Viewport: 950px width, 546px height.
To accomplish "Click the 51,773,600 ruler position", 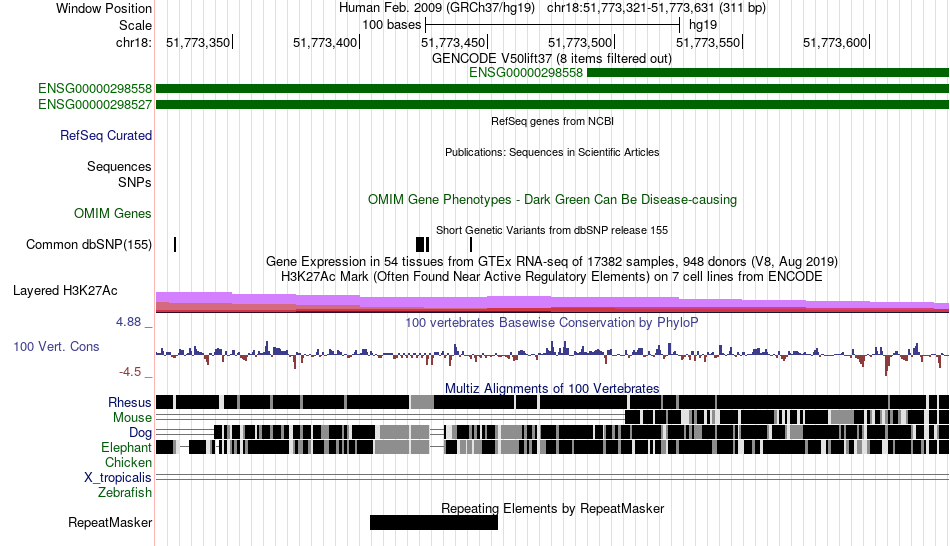I will click(x=835, y=42).
